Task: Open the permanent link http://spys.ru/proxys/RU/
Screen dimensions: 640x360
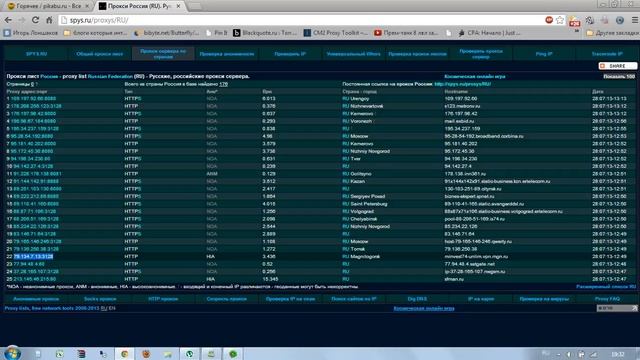Action: [x=462, y=84]
